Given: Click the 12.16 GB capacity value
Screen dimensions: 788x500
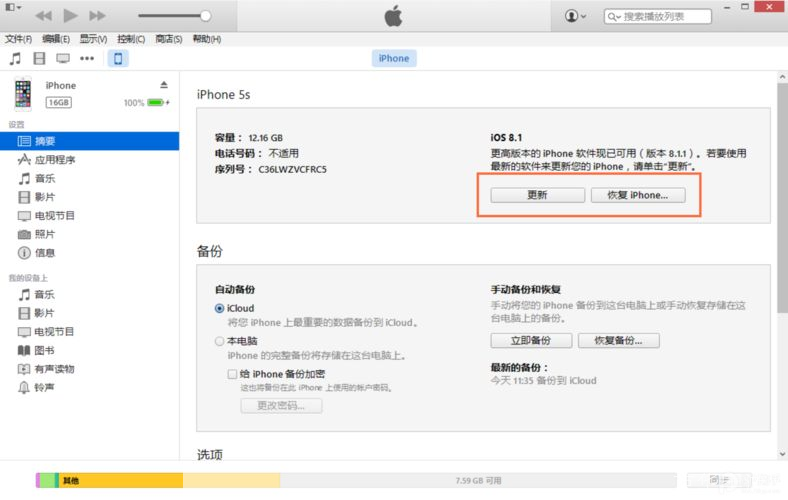Looking at the screenshot, I should (265, 138).
